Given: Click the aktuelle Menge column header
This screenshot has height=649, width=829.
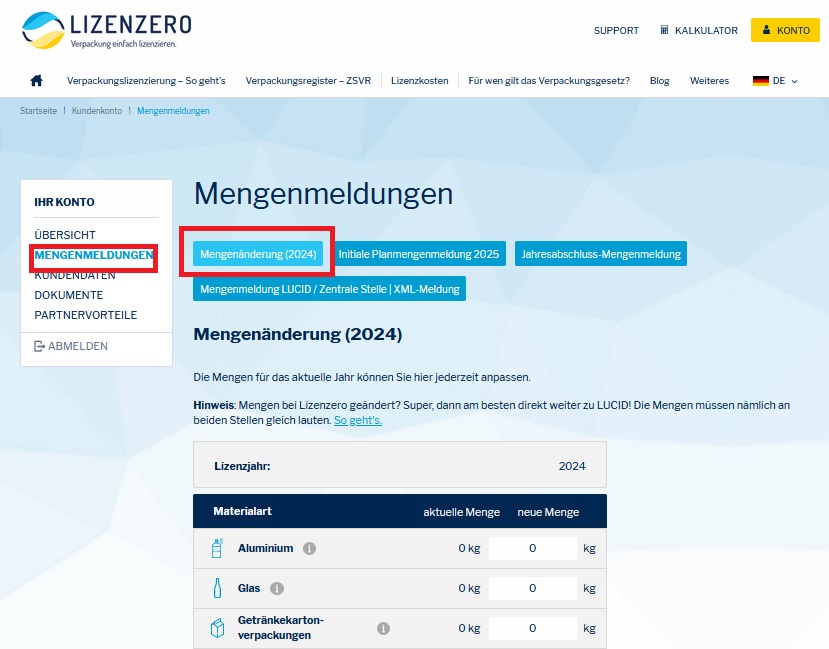Looking at the screenshot, I should [x=462, y=512].
